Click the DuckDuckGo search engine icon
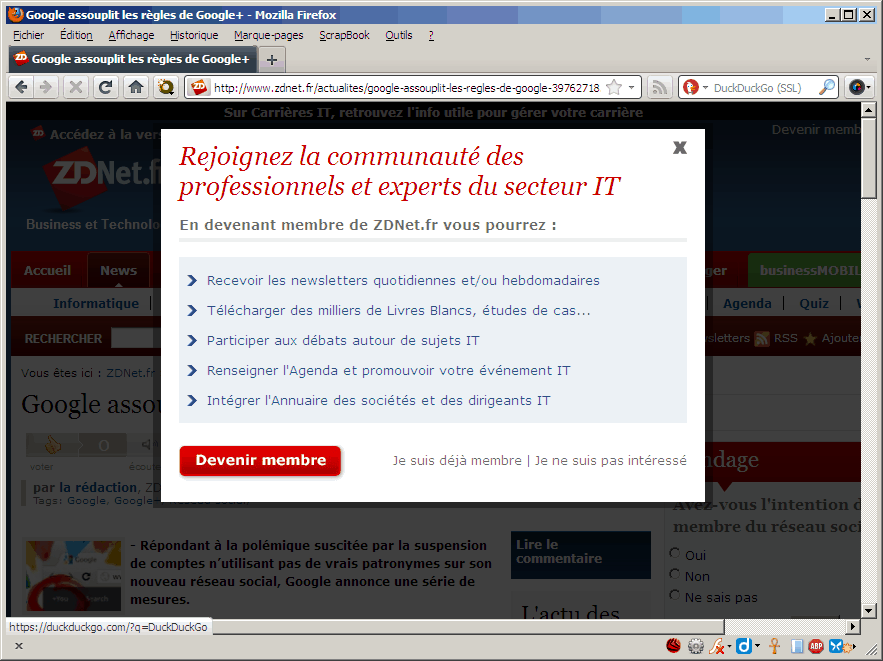 (x=690, y=87)
